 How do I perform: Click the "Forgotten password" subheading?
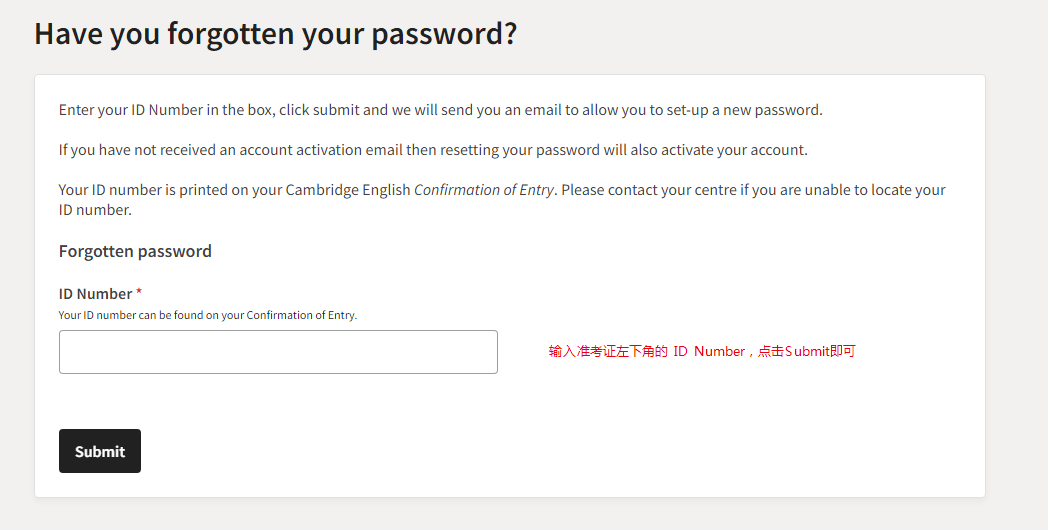pyautogui.click(x=135, y=251)
